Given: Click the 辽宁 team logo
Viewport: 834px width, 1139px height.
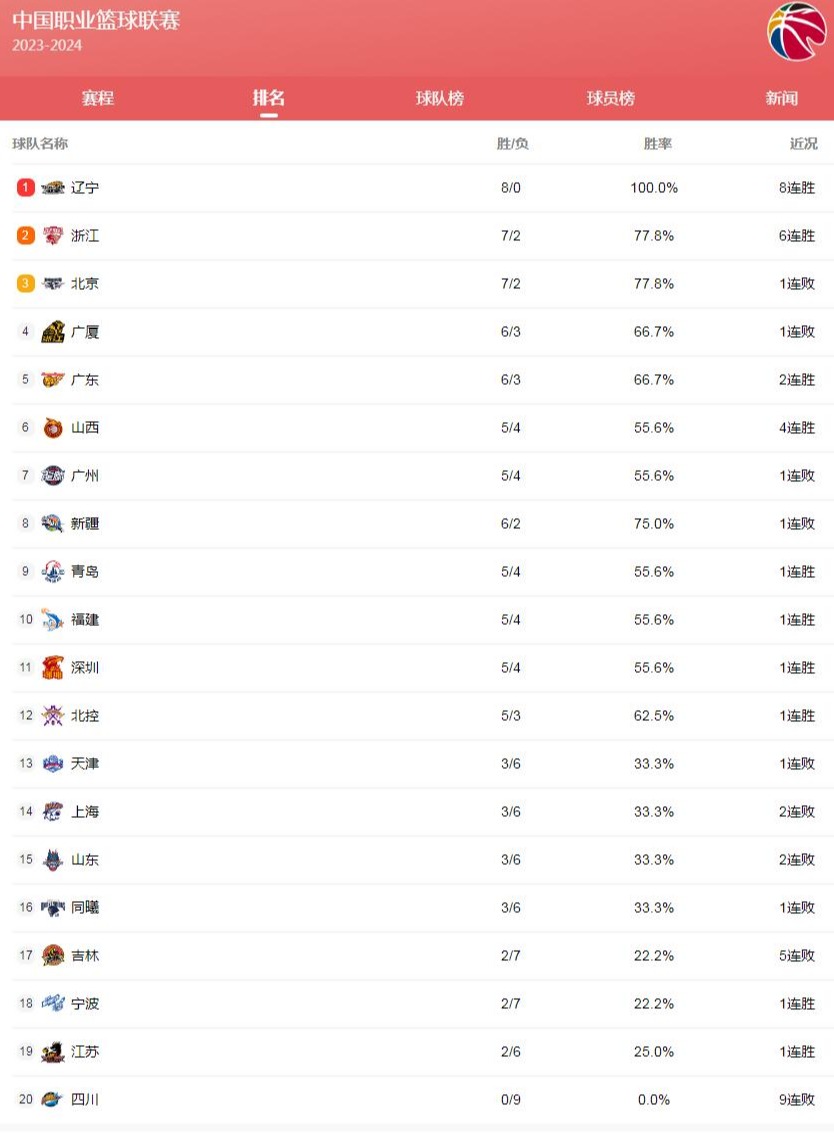Looking at the screenshot, I should click(53, 188).
